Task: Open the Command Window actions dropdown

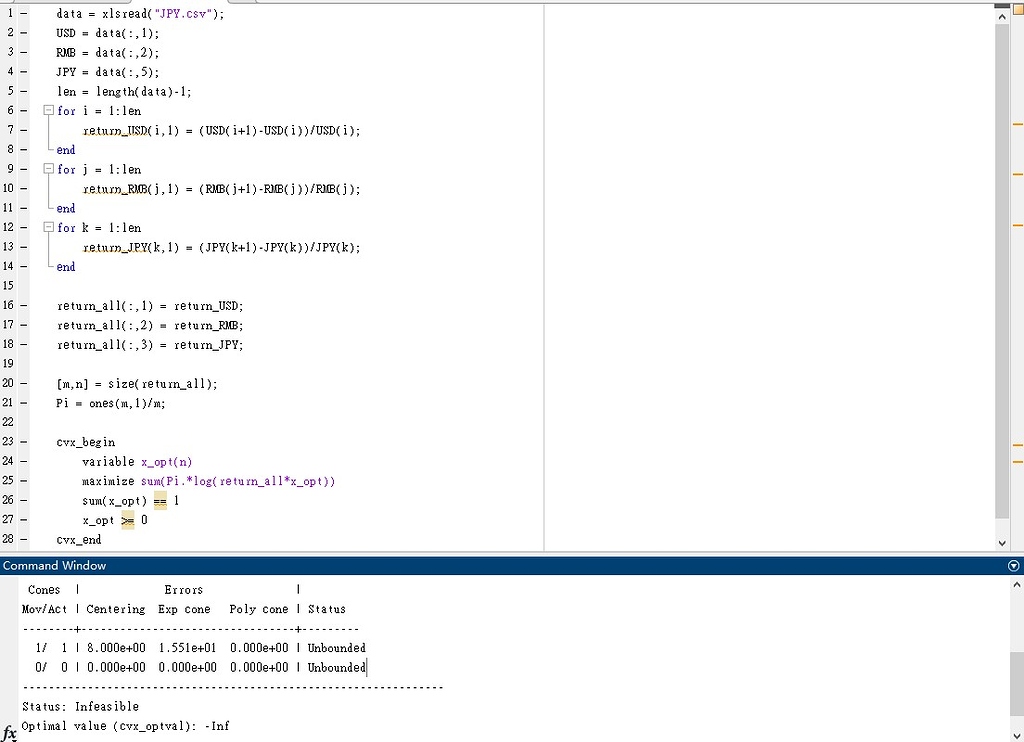Action: 1014,566
